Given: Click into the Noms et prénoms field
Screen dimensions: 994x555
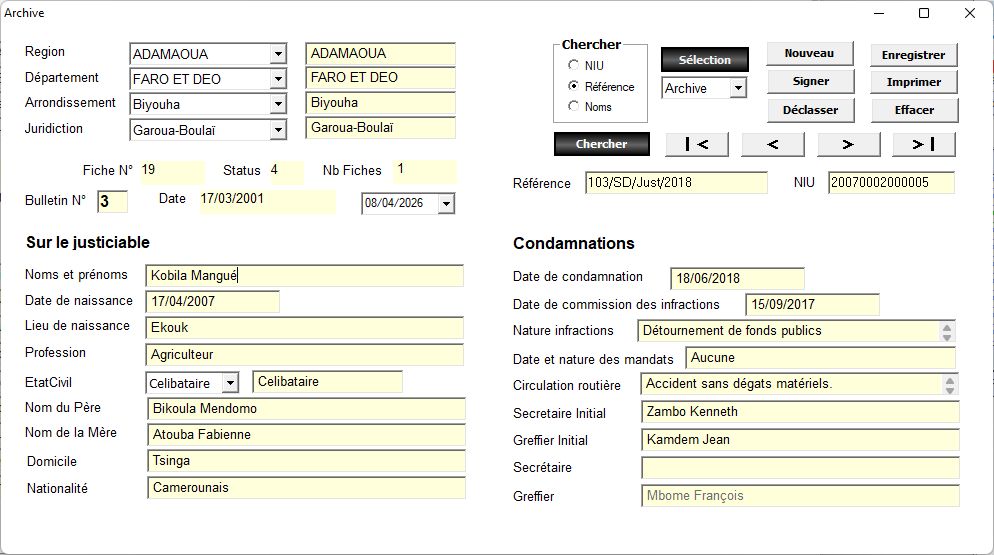Looking at the screenshot, I should coord(304,276).
